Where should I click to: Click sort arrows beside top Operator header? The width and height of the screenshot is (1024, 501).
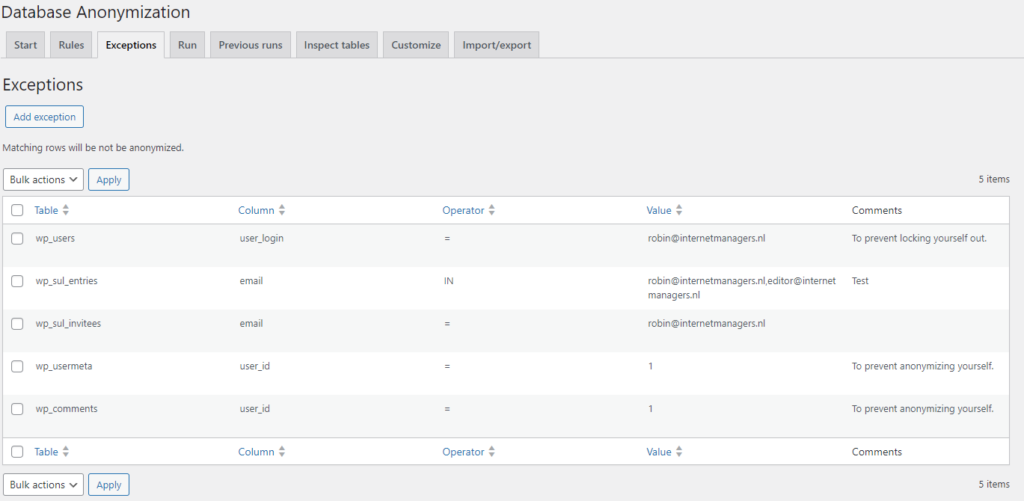pyautogui.click(x=492, y=211)
